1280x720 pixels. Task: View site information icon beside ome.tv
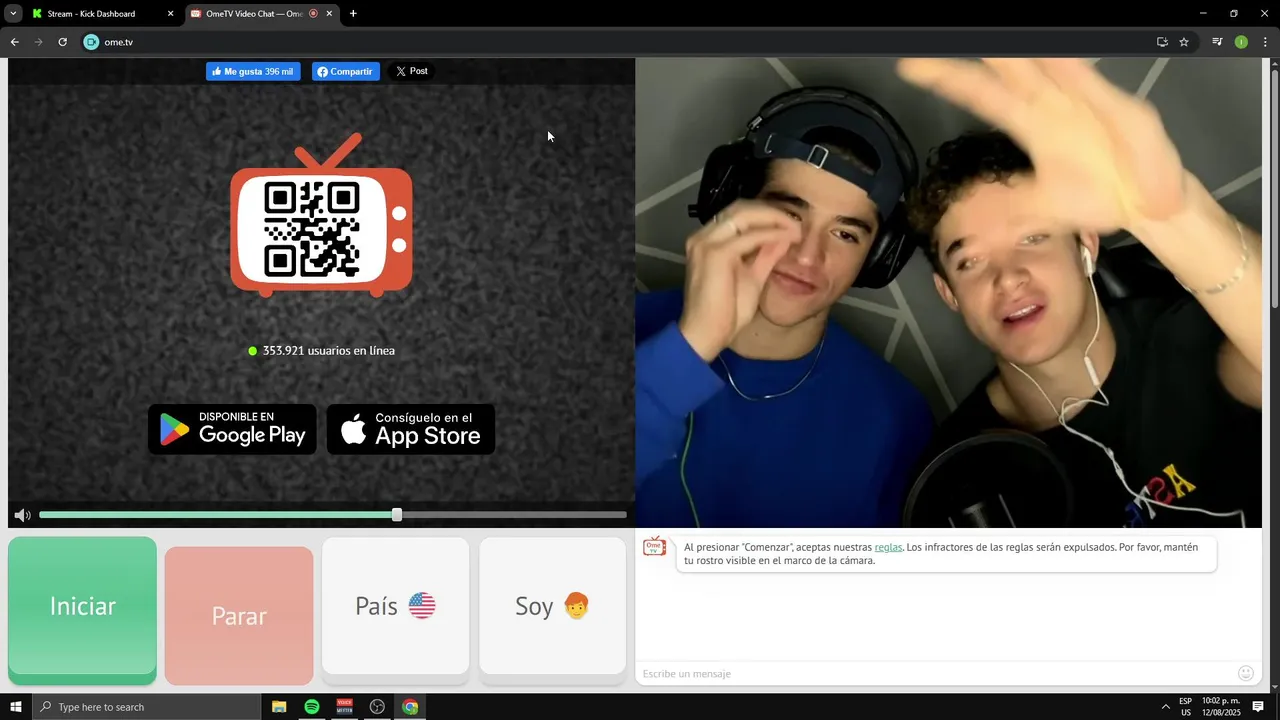click(91, 42)
